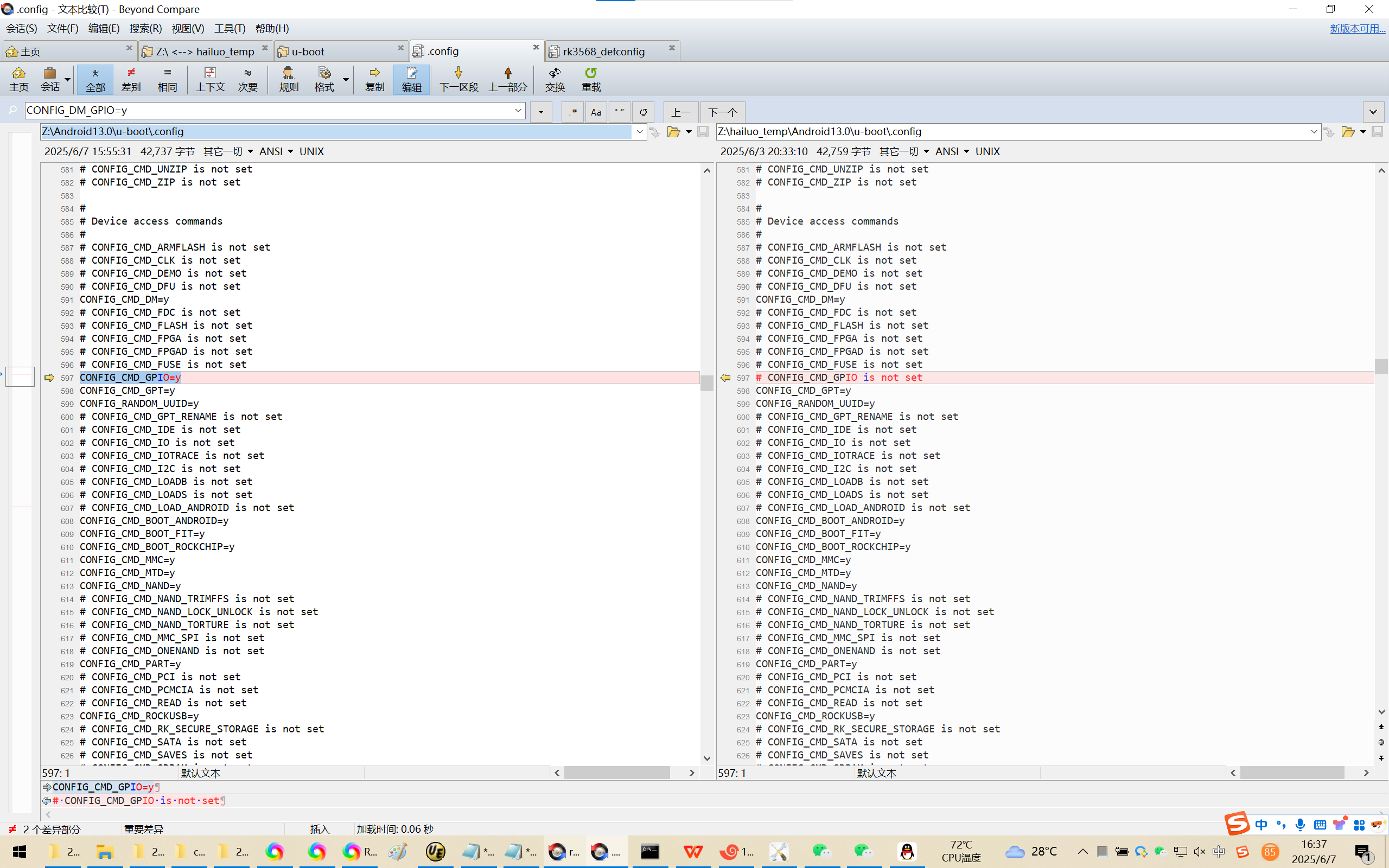Go to previous part (上一部分)
This screenshot has height=868, width=1389.
pos(507,79)
